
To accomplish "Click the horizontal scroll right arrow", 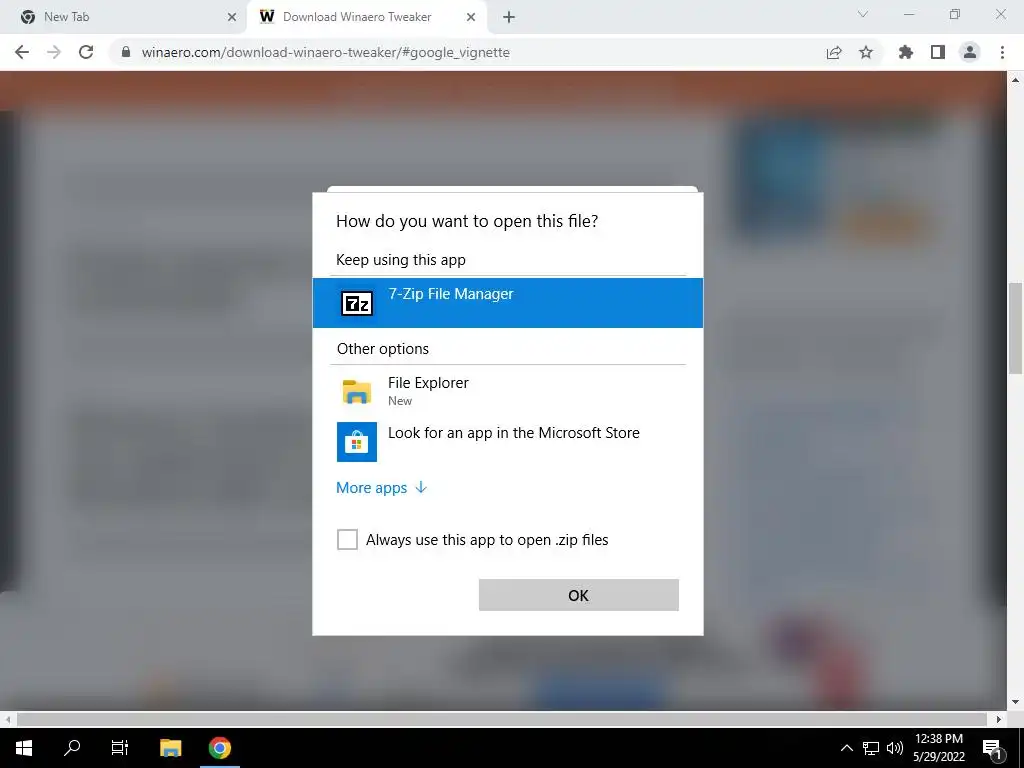I will pyautogui.click(x=999, y=719).
